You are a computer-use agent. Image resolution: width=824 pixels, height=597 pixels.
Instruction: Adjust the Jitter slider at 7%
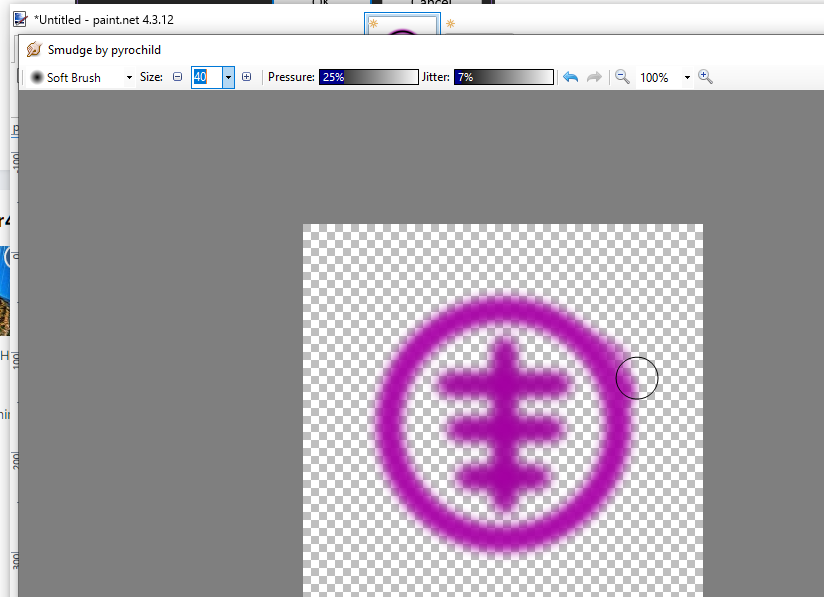point(503,77)
